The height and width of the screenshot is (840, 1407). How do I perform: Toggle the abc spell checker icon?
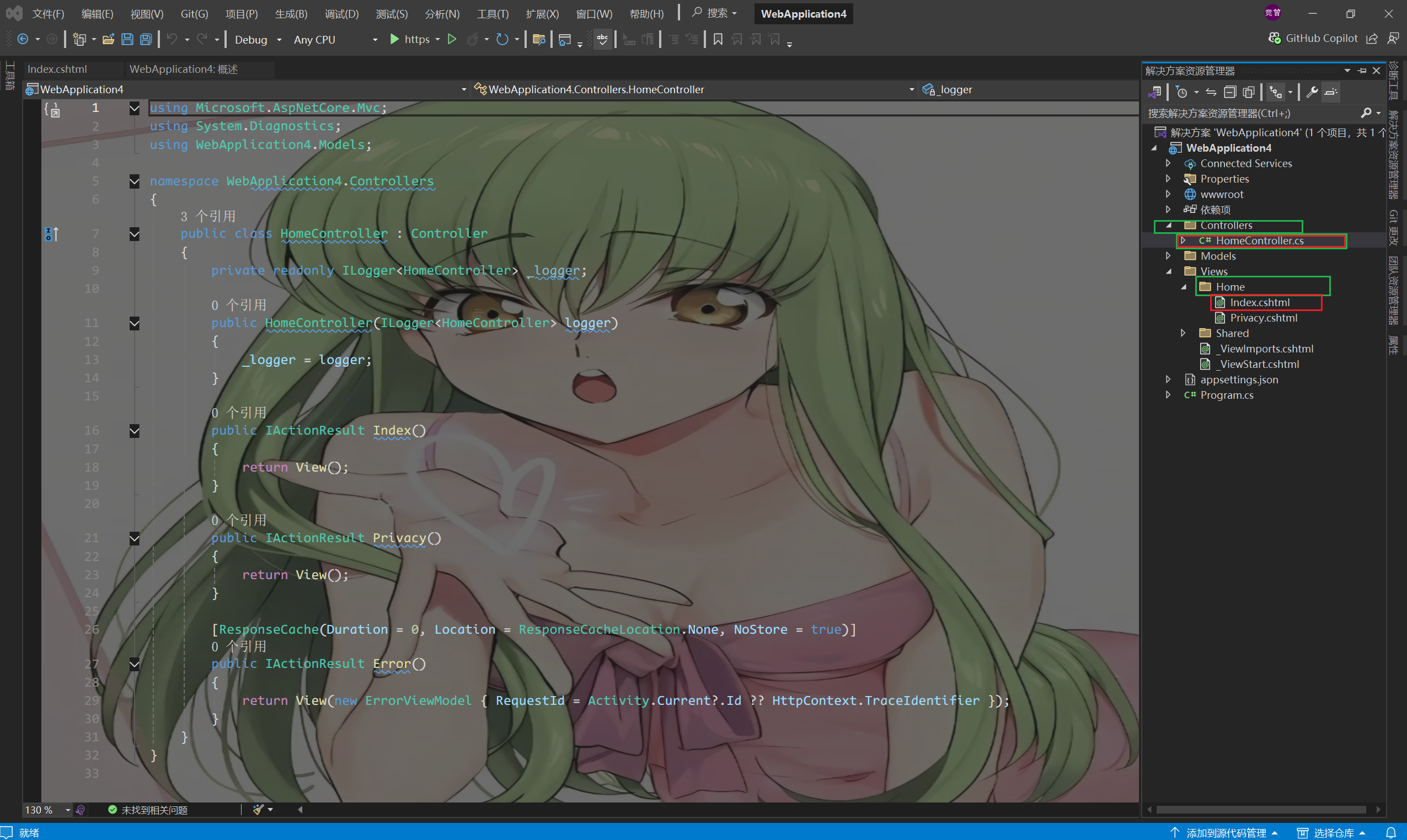click(x=603, y=39)
